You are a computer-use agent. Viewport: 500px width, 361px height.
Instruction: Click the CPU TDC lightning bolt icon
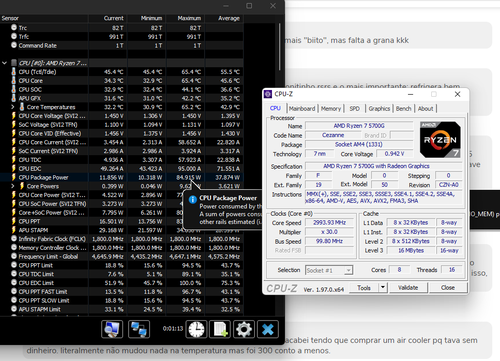tap(14, 160)
